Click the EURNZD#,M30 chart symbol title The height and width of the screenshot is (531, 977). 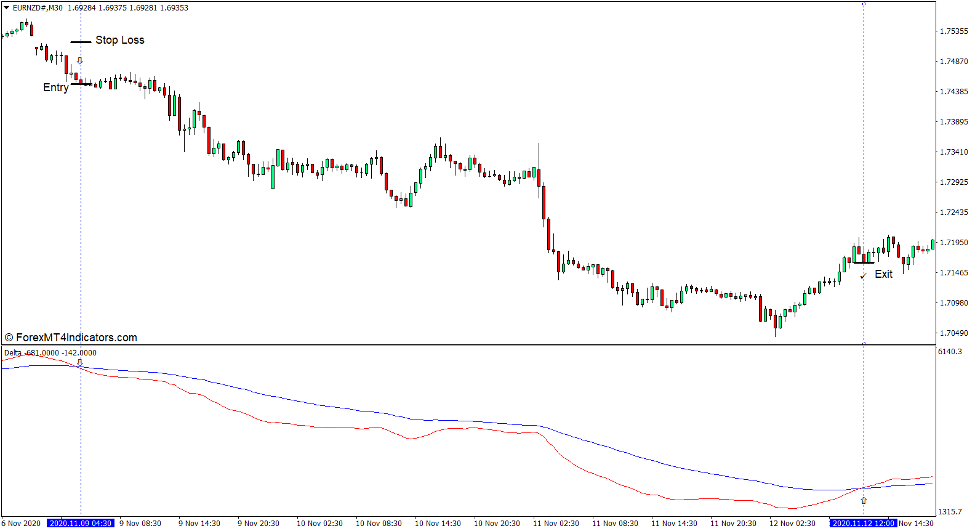pyautogui.click(x=37, y=8)
